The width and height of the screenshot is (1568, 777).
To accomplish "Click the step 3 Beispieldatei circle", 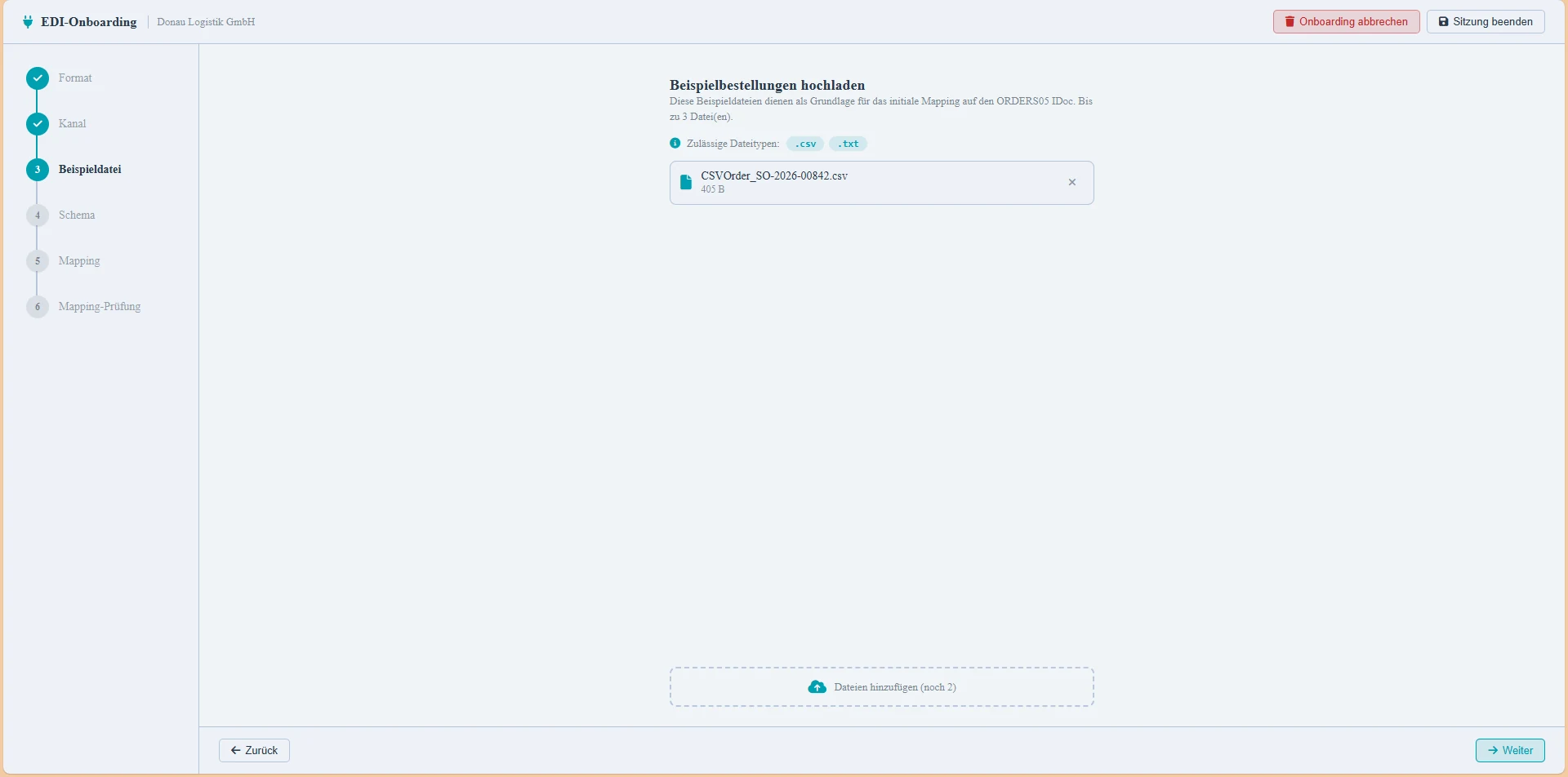I will tap(38, 170).
